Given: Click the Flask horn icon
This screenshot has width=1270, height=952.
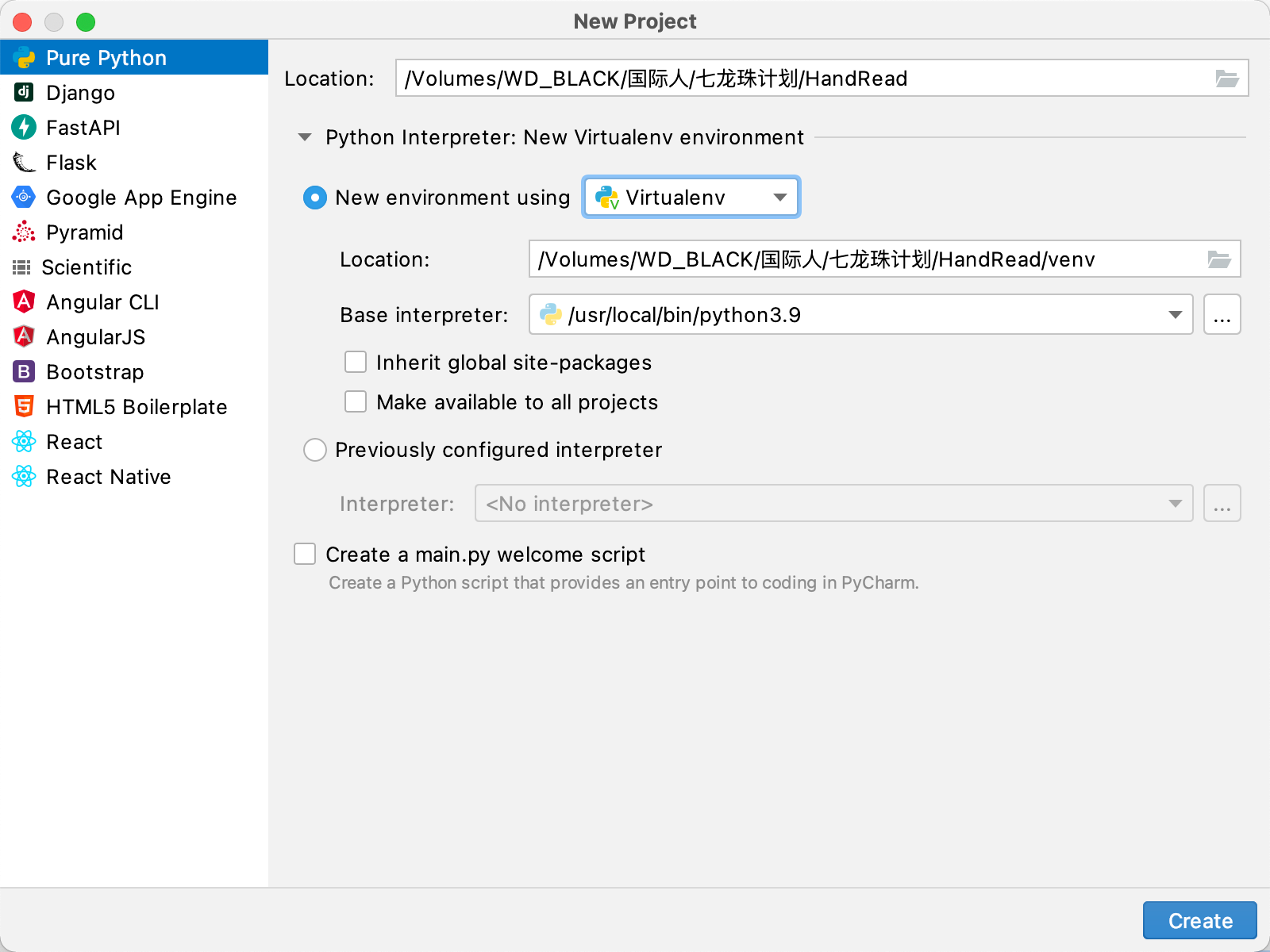Looking at the screenshot, I should (24, 162).
